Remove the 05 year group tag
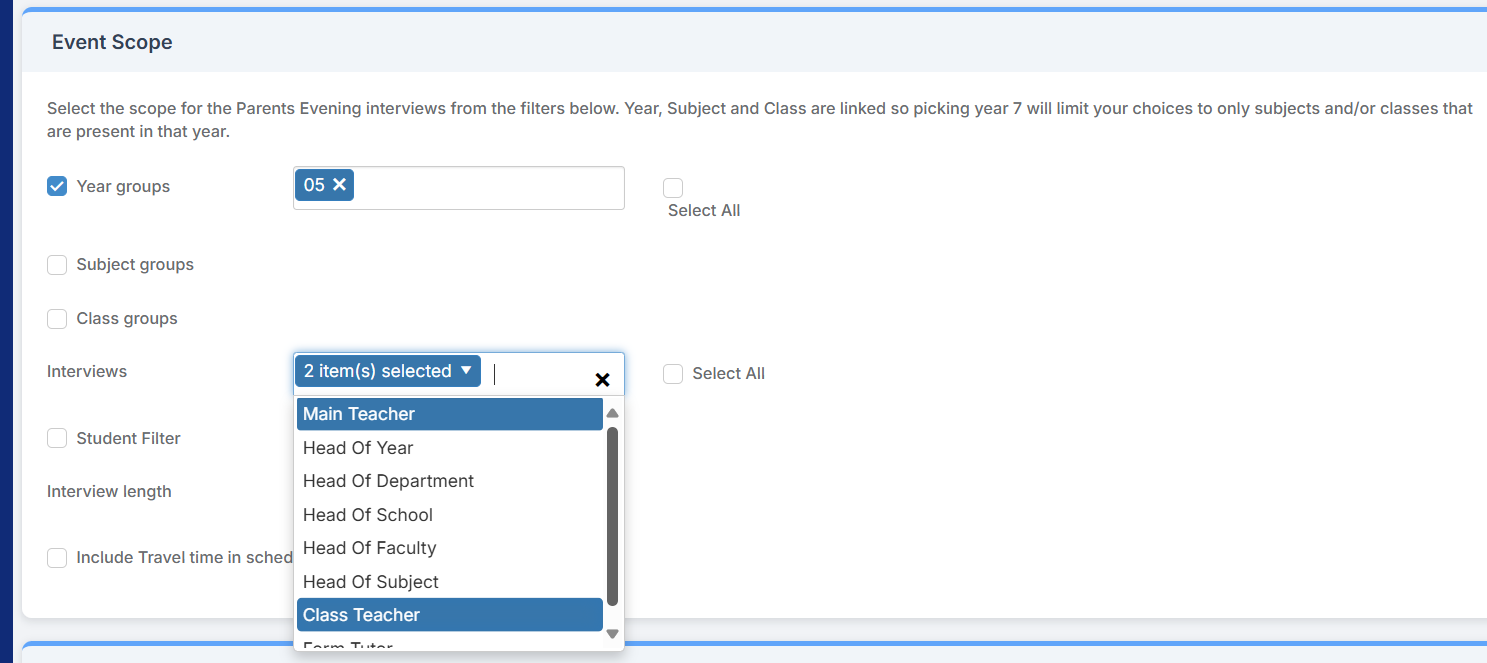Viewport: 1487px width, 663px height. pyautogui.click(x=340, y=185)
